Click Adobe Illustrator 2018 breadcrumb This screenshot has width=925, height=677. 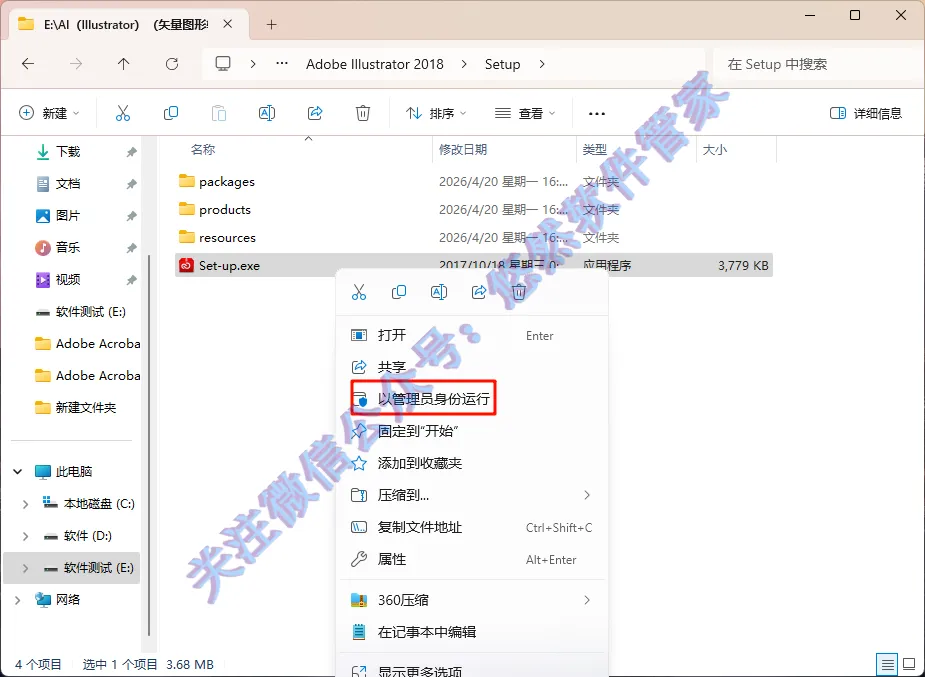375,64
